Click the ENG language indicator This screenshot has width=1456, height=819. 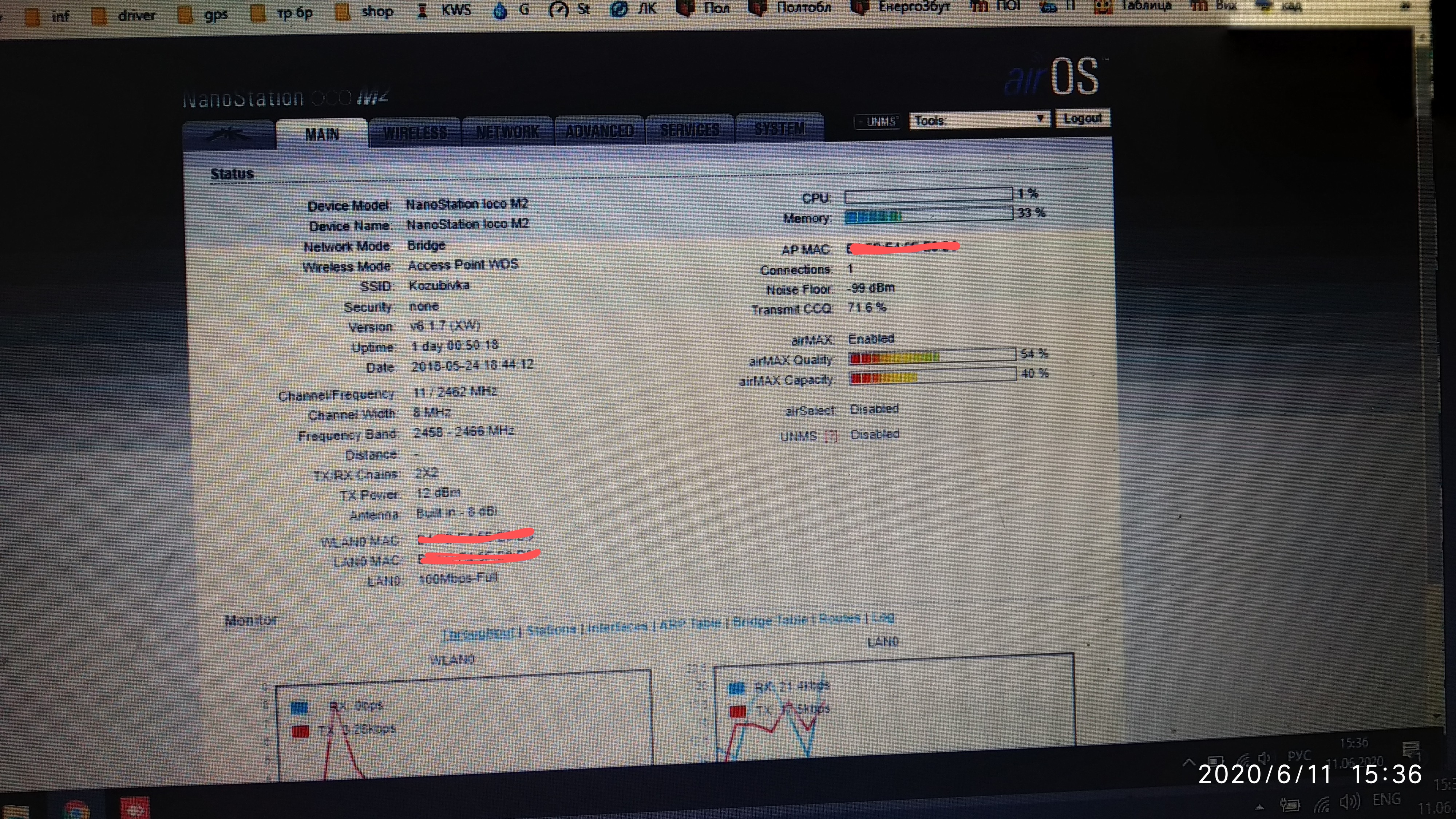1386,800
